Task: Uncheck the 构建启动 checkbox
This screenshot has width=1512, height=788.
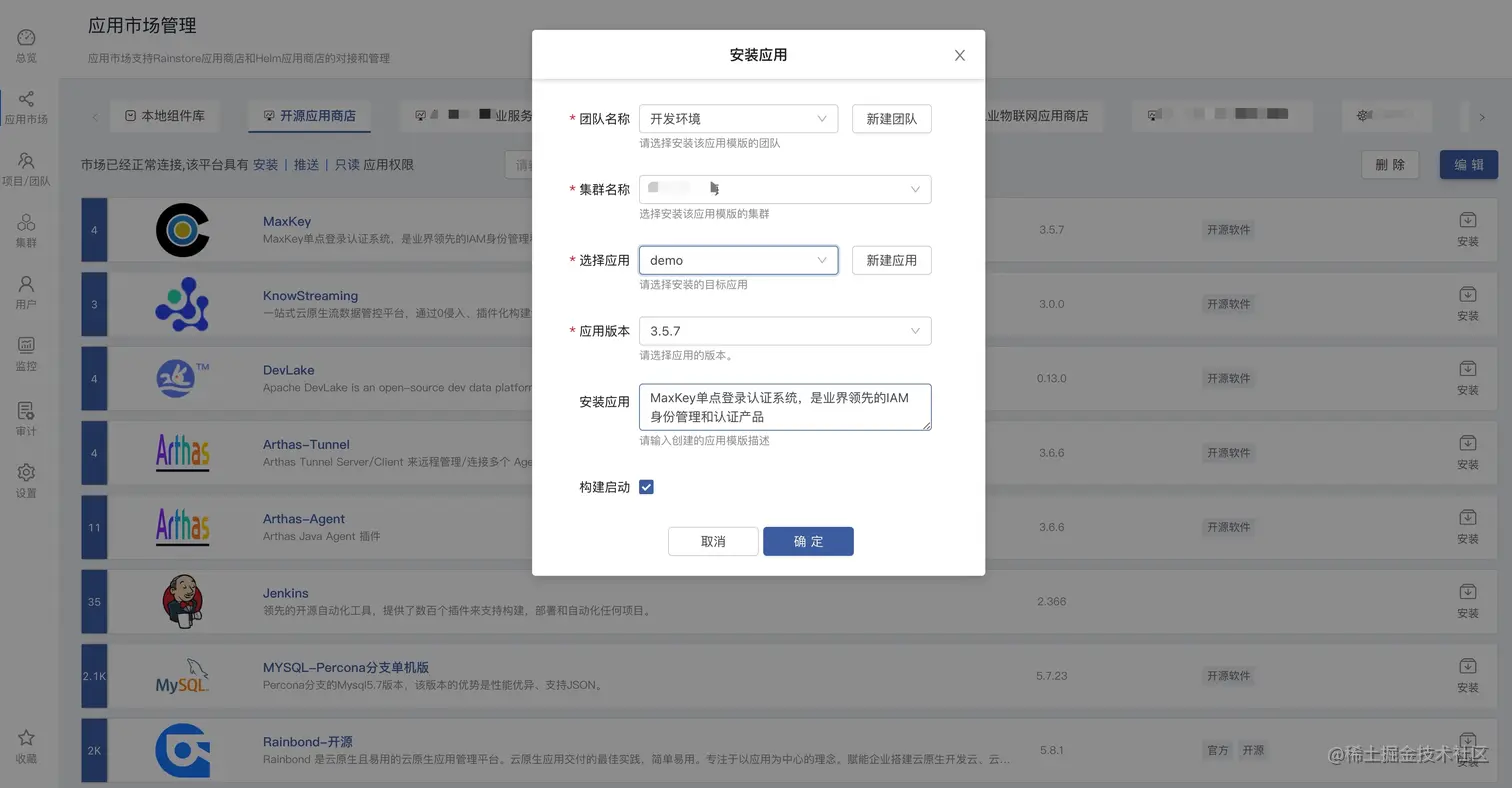Action: tap(646, 487)
